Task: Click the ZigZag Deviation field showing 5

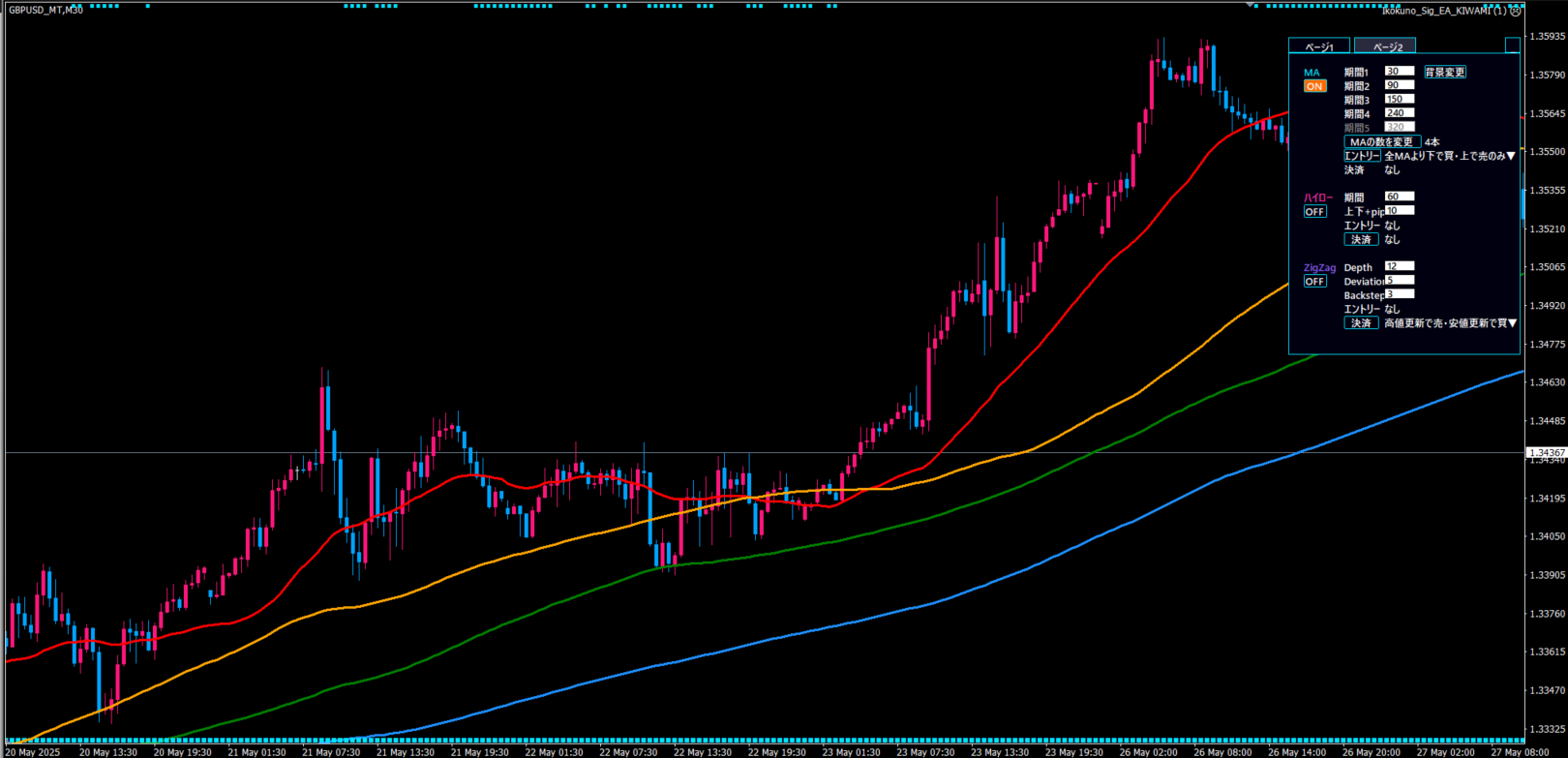Action: [1400, 281]
